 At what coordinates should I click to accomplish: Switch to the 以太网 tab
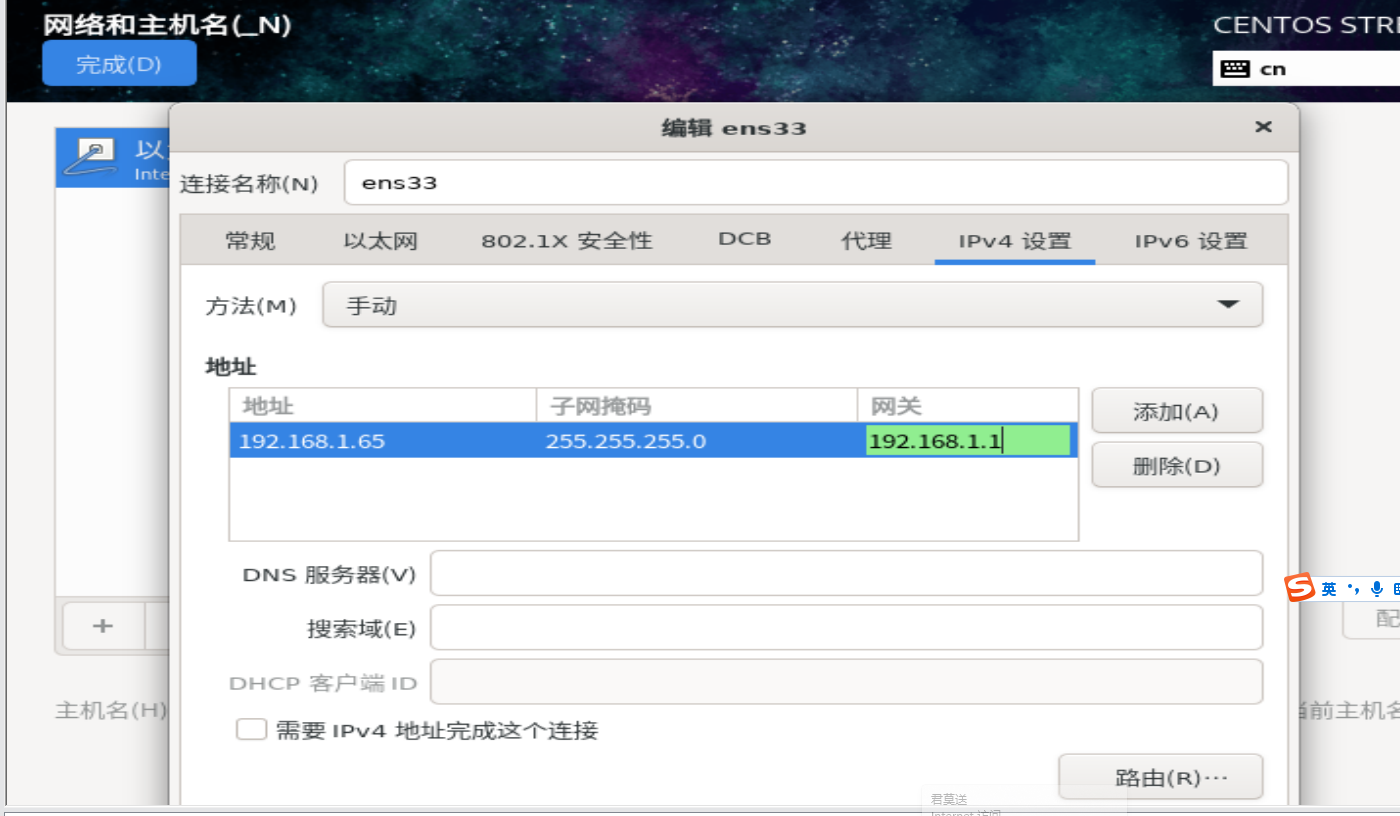pos(379,240)
